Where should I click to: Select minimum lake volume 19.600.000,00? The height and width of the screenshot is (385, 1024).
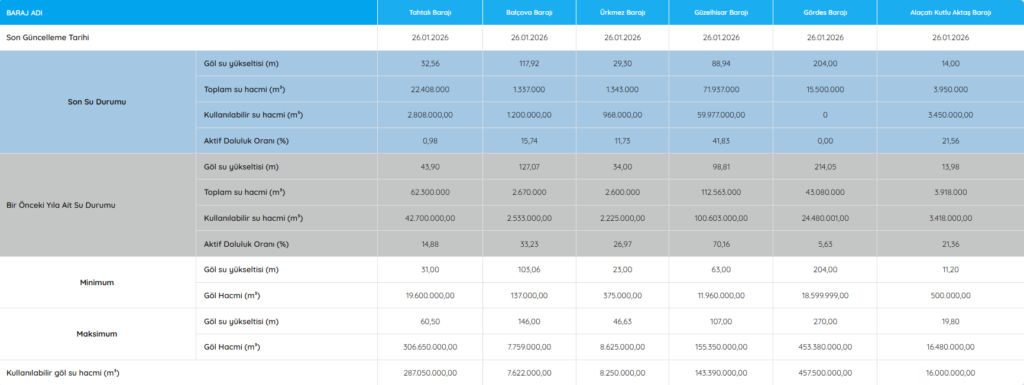coord(430,296)
